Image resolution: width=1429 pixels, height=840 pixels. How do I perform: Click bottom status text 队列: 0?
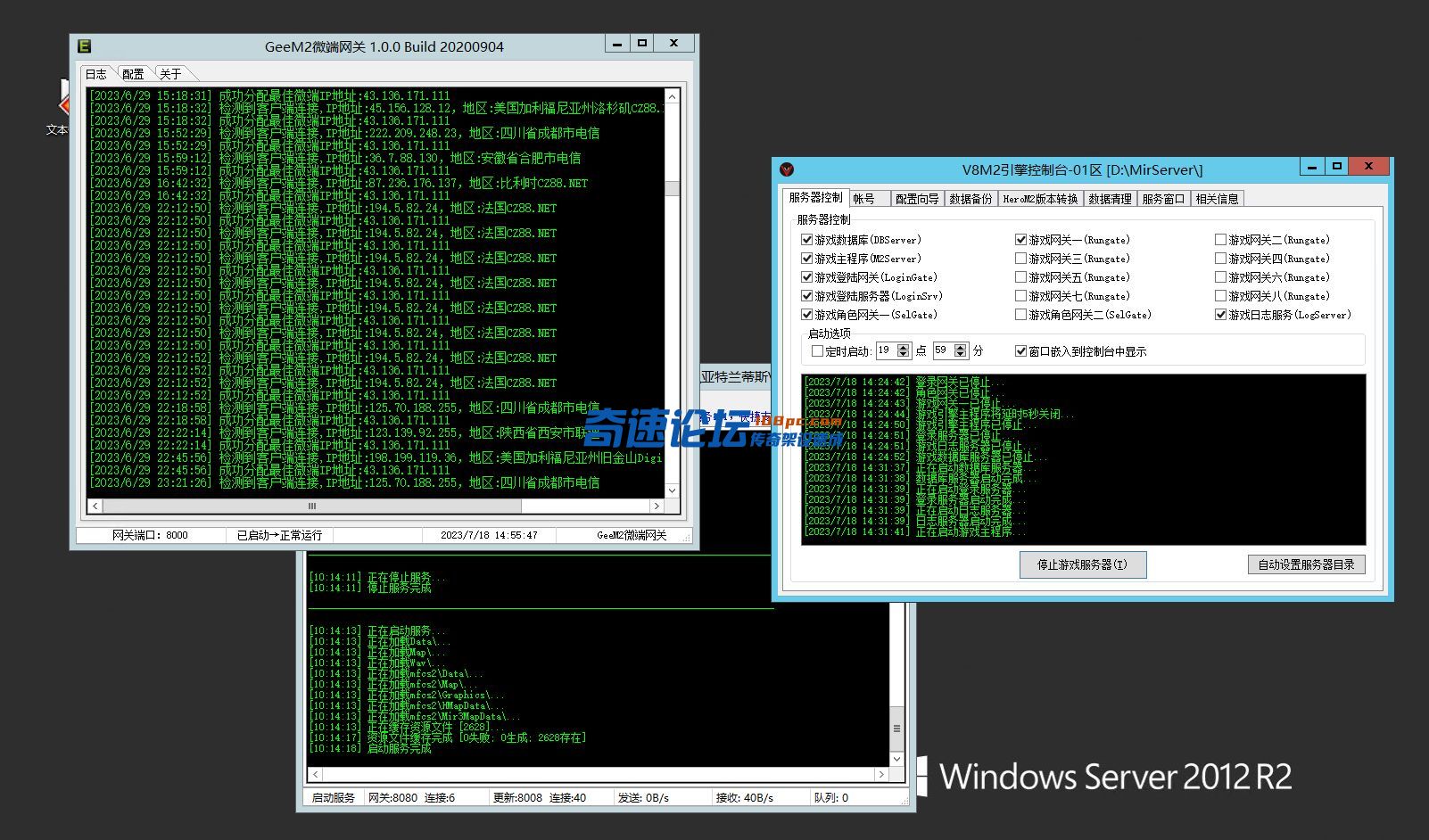[x=830, y=797]
